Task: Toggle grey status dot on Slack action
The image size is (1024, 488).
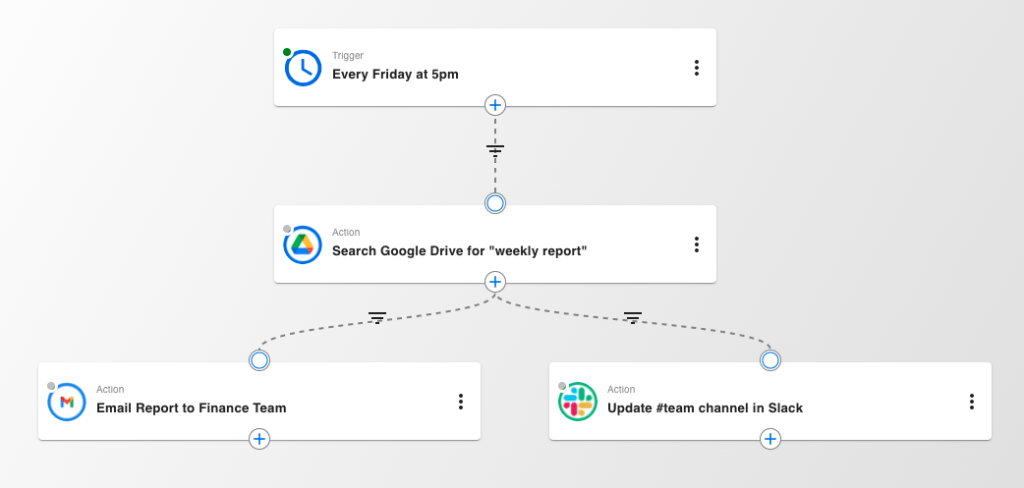Action: coord(562,386)
